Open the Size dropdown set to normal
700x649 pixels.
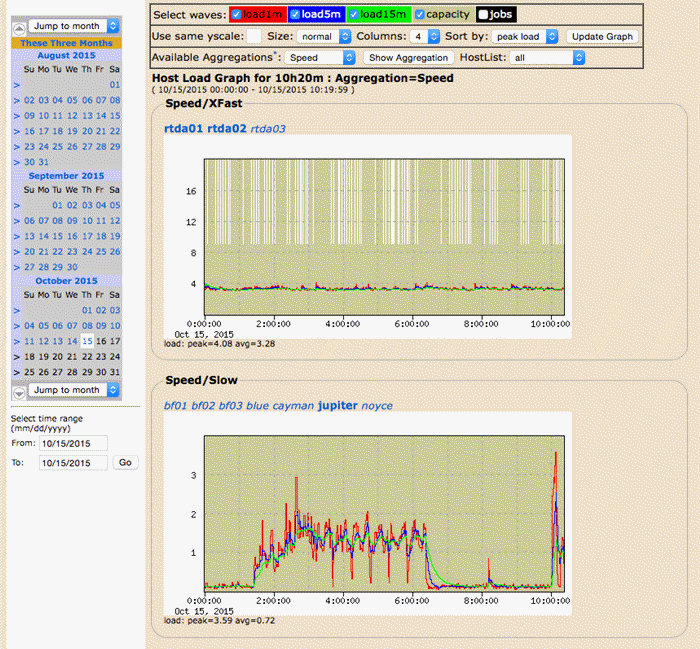321,36
